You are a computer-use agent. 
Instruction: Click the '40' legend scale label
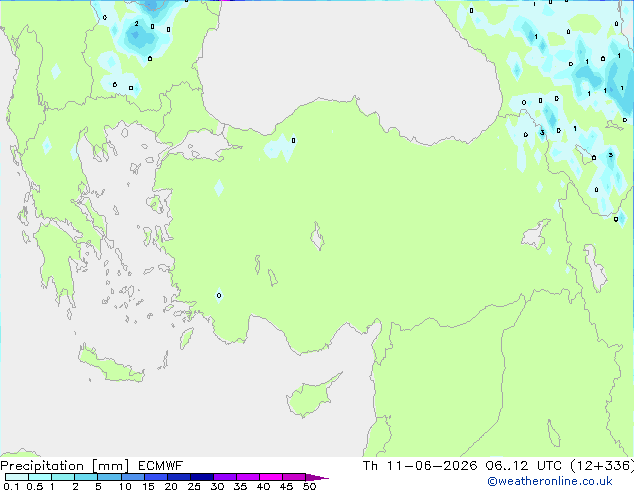(263, 486)
